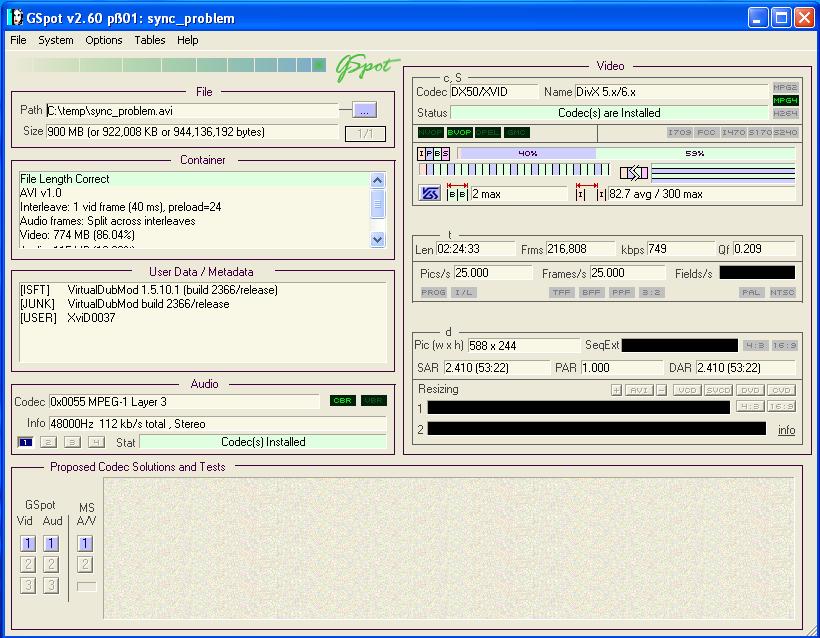The width and height of the screenshot is (820, 638).
Task: Click the BVOP indicator
Action: click(459, 132)
